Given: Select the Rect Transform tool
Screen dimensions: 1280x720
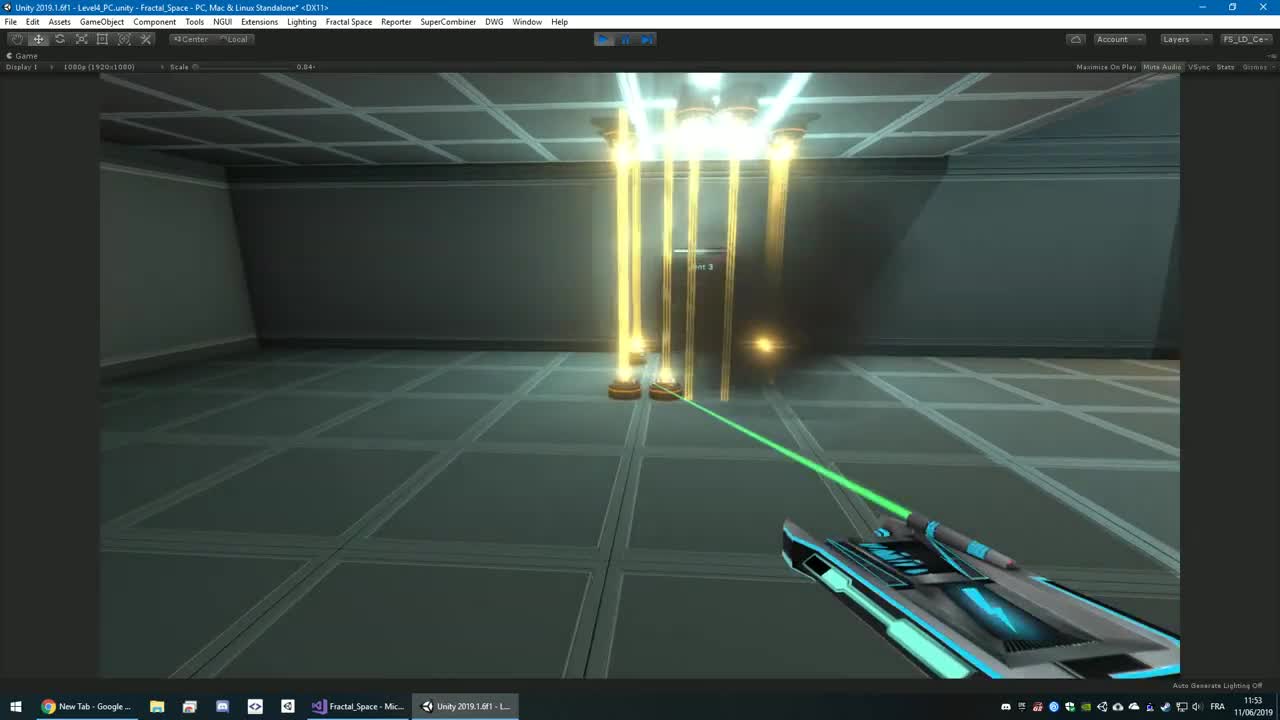Looking at the screenshot, I should 102,39.
